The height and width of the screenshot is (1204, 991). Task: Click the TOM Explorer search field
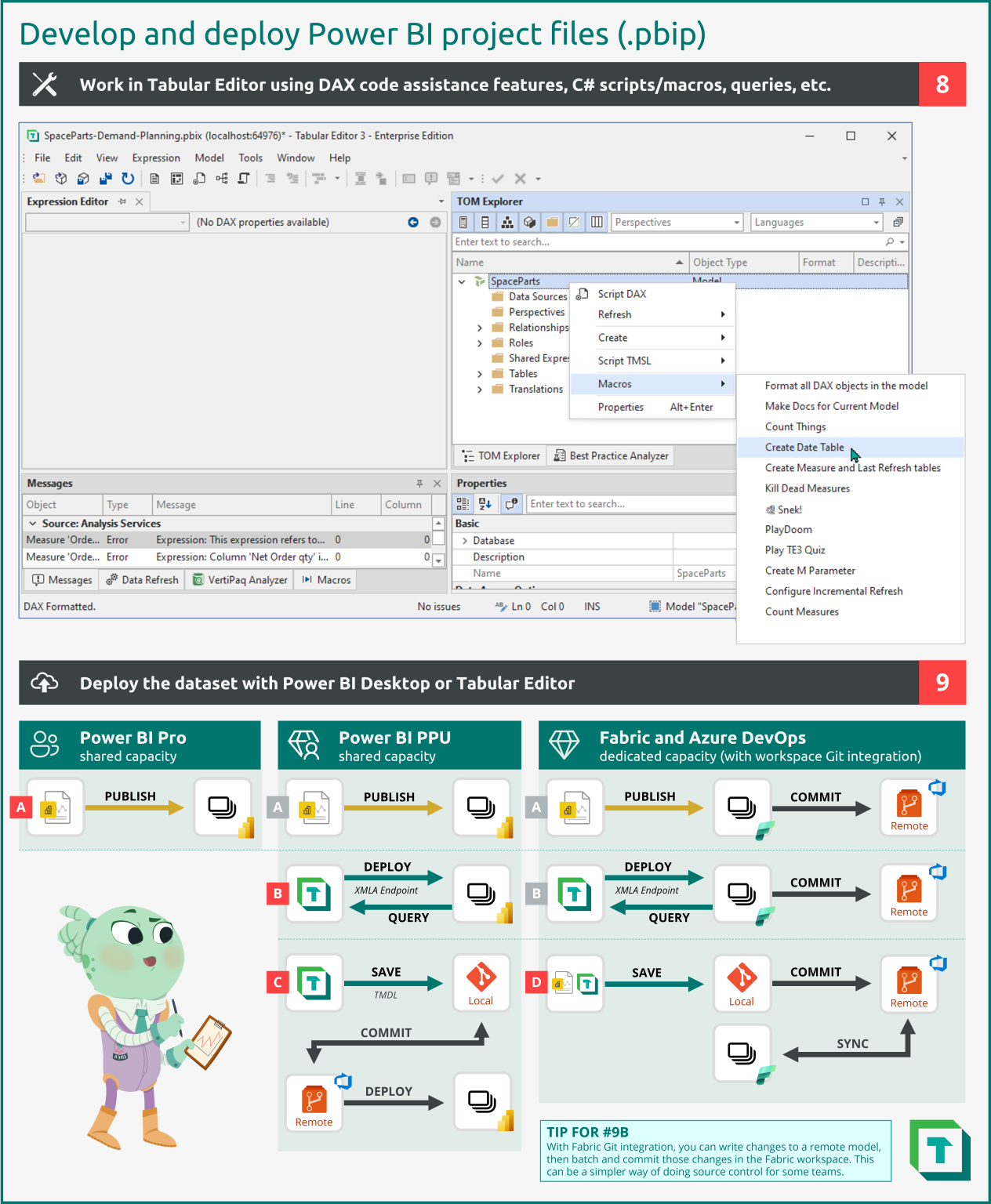669,242
